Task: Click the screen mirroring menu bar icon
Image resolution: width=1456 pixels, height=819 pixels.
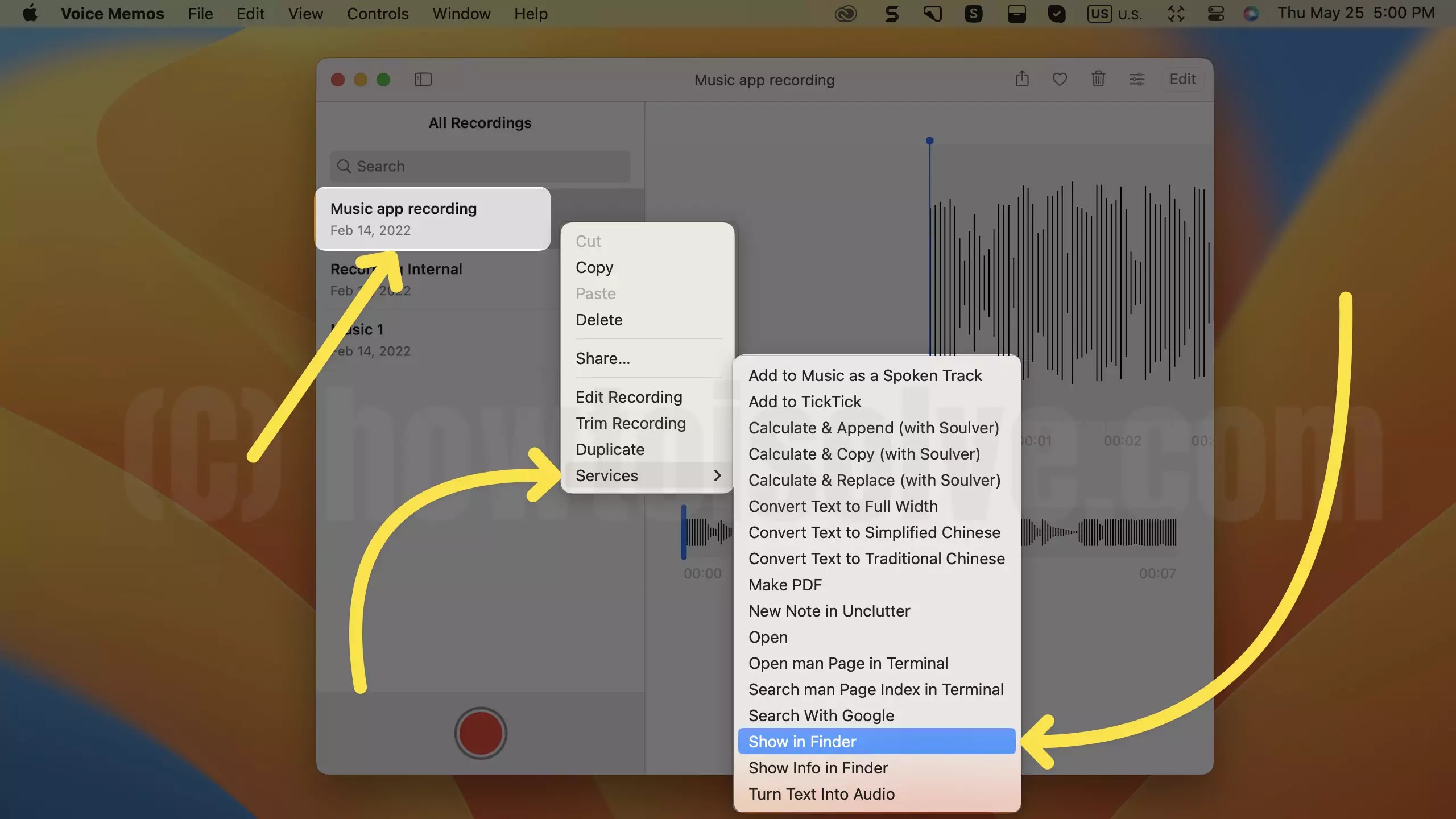Action: click(1175, 13)
